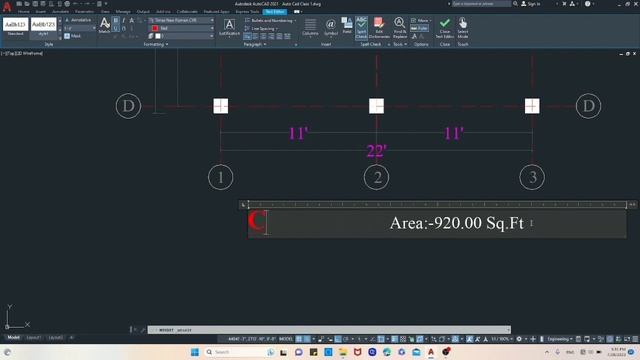Expand the Tools panel

(400, 44)
